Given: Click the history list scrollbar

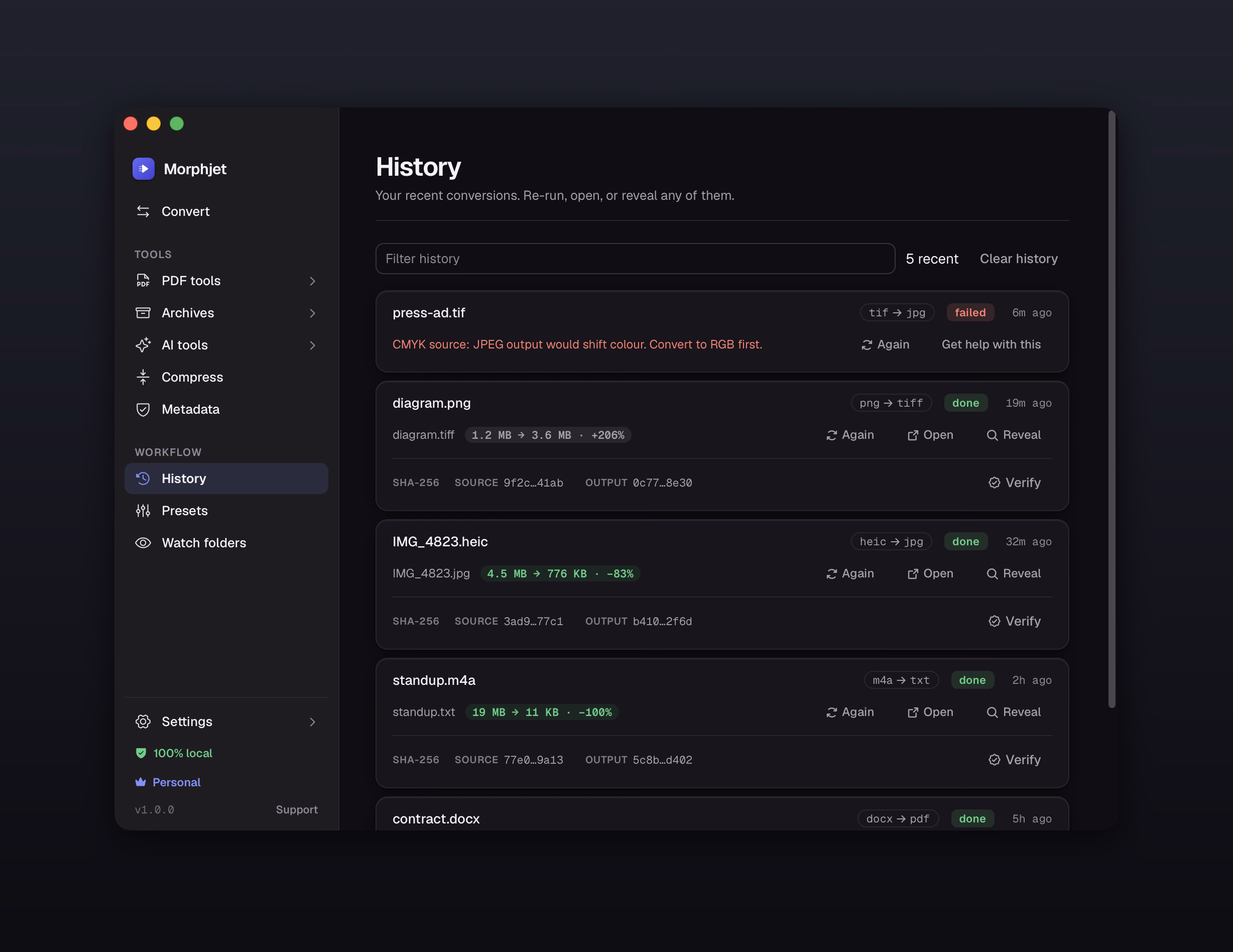Looking at the screenshot, I should click(1112, 409).
